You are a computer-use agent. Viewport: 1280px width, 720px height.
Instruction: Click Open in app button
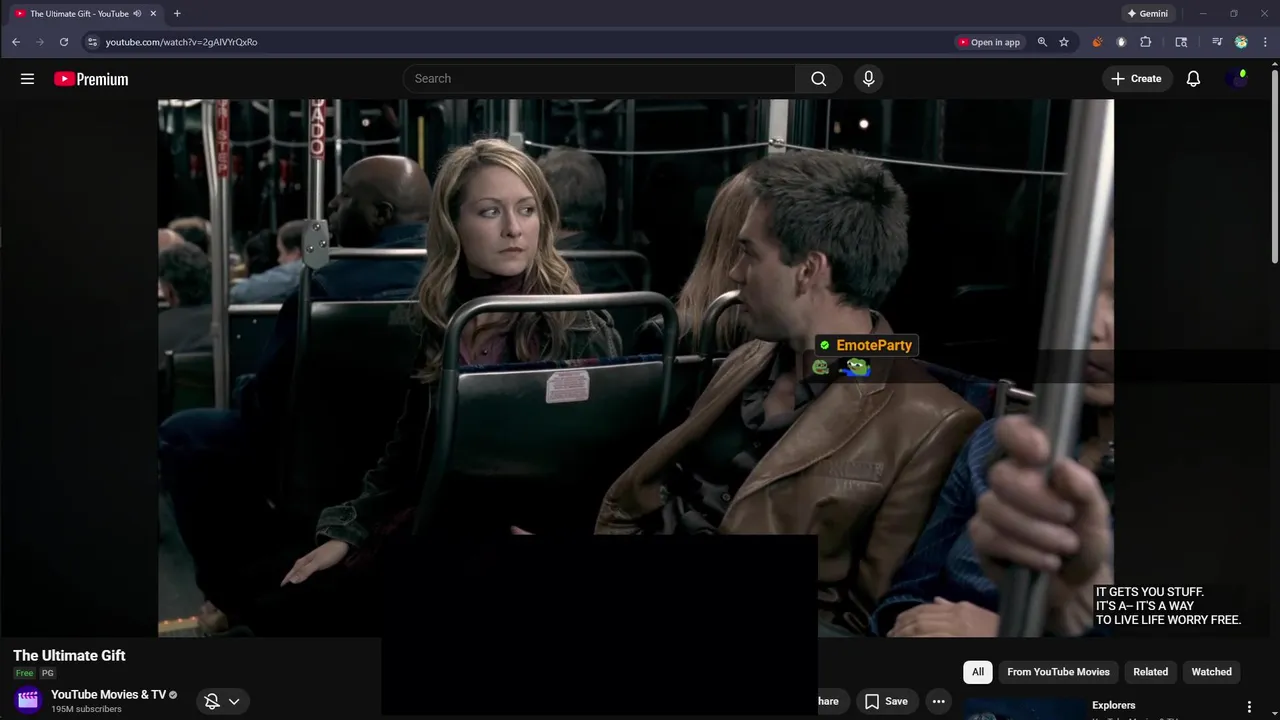[988, 42]
